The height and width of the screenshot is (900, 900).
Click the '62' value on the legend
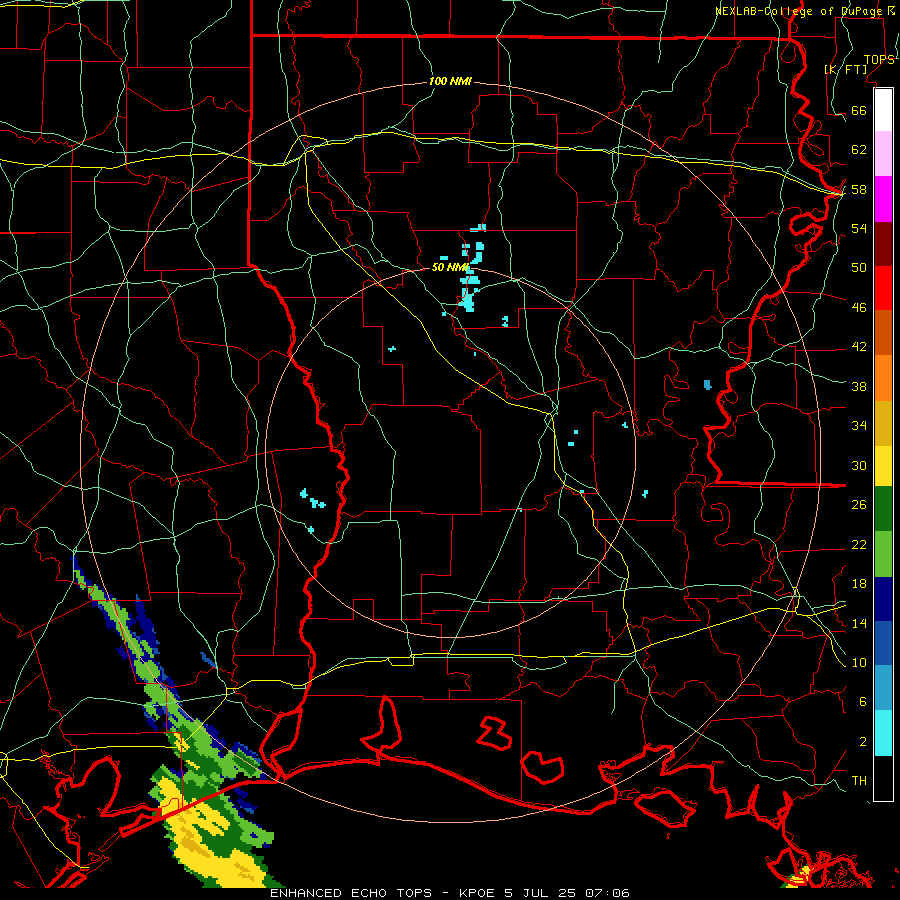click(x=859, y=149)
